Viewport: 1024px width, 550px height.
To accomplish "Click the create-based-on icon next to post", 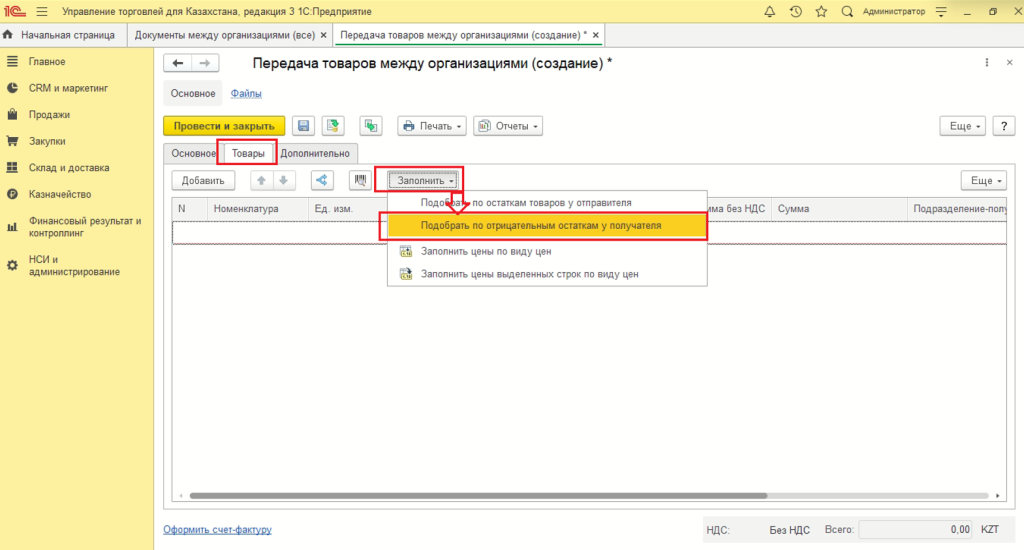I will pos(371,125).
